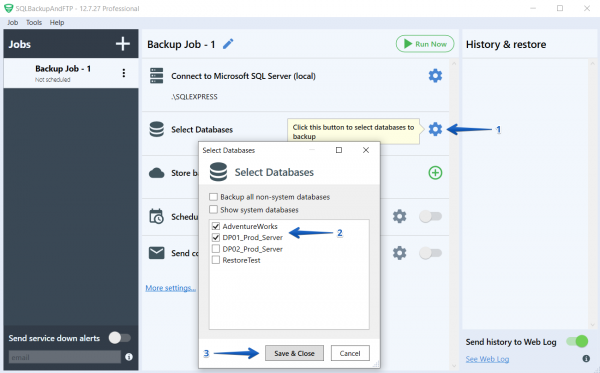Viewport: 600px width, 373px height.
Task: Close the Select Databases dialog
Action: click(x=366, y=150)
